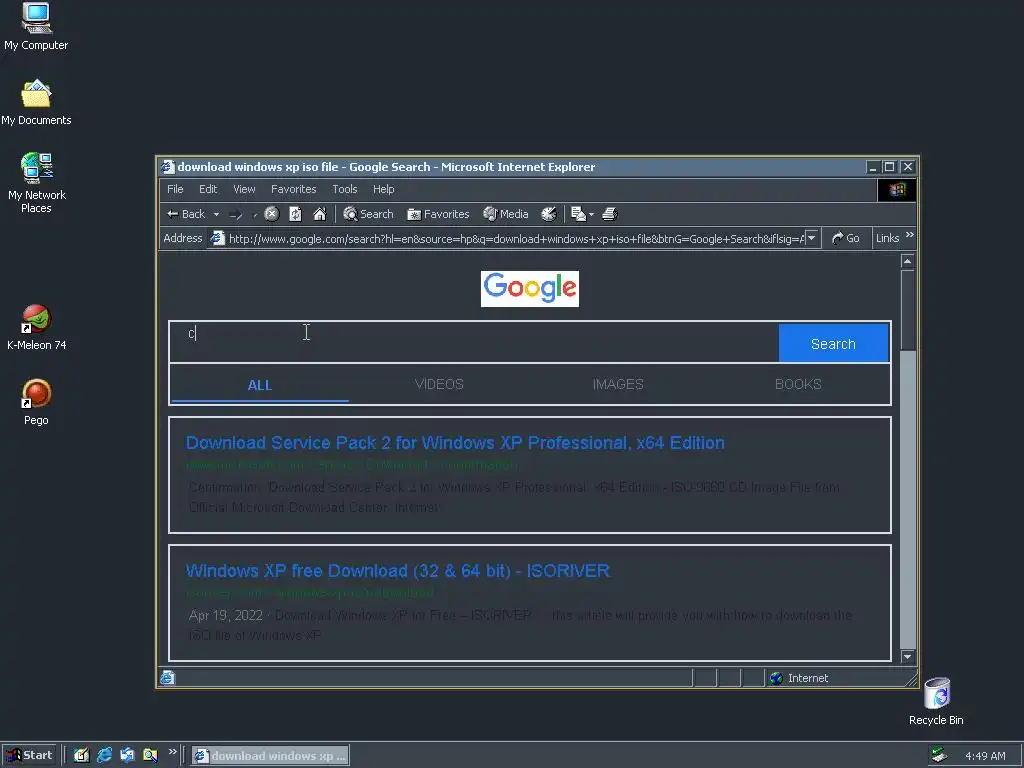Refresh the page with the Refresh icon
Viewport: 1024px width, 768px height.
coord(295,214)
